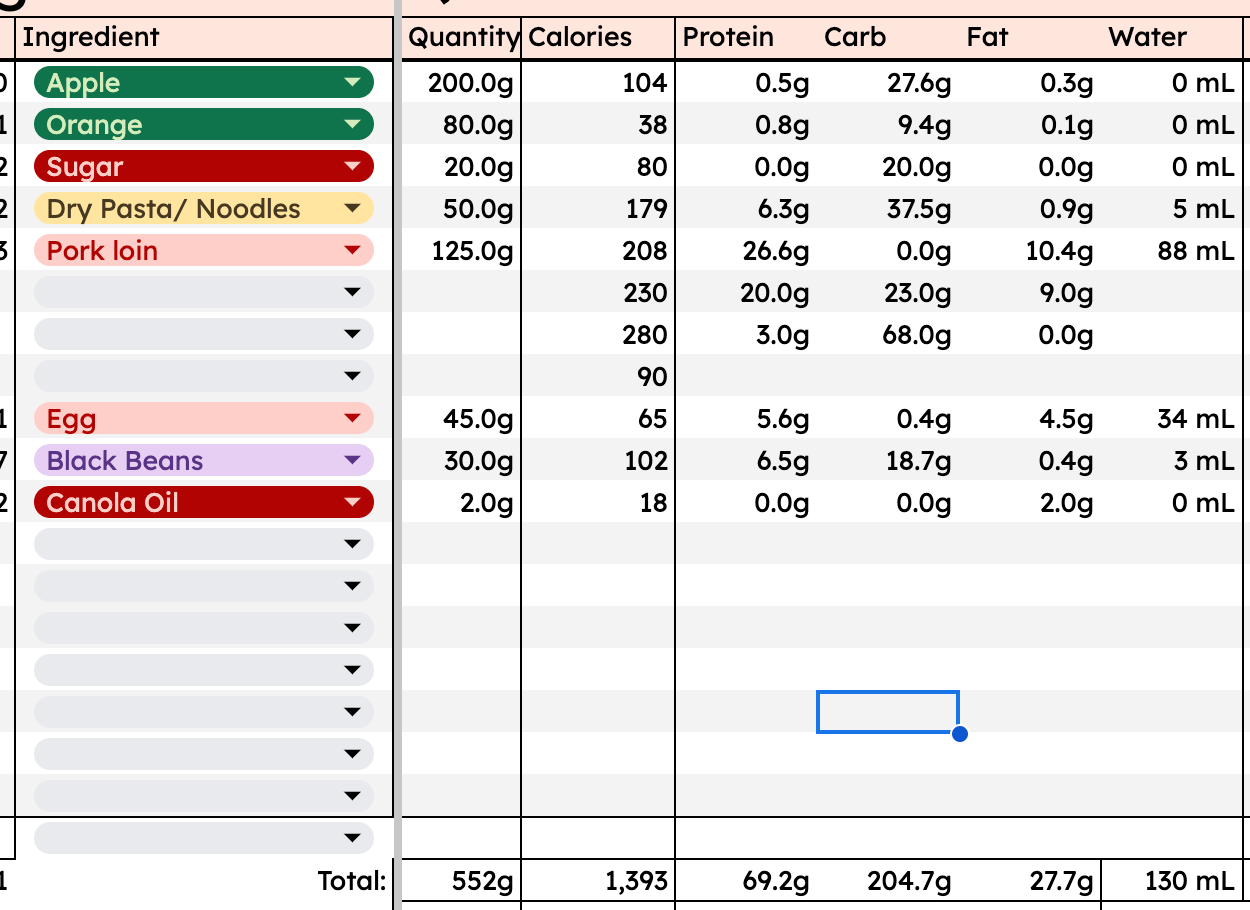1250x910 pixels.
Task: Click Pork loin protein cell 26.6g
Action: [746, 251]
